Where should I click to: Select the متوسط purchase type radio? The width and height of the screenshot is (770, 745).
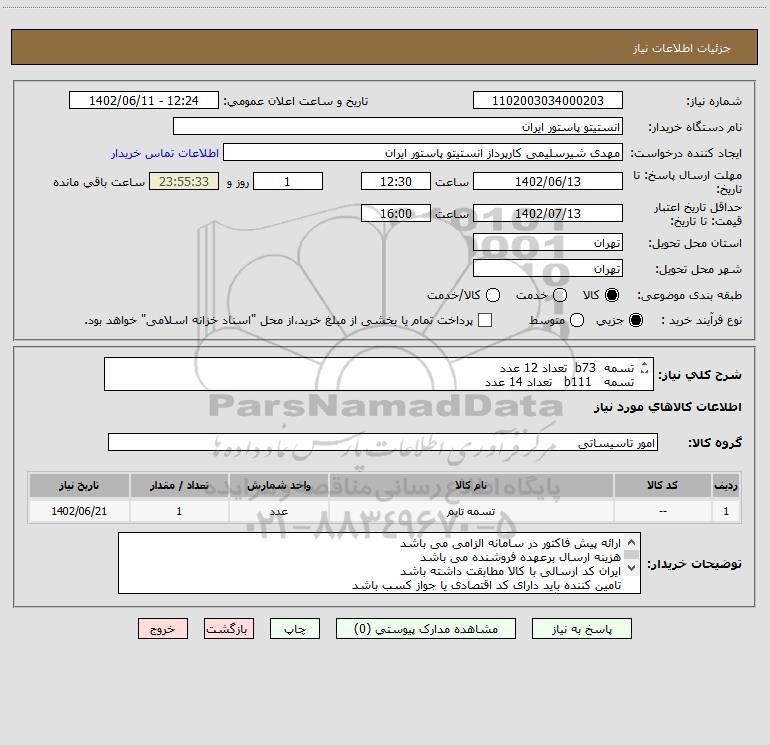pyautogui.click(x=577, y=320)
